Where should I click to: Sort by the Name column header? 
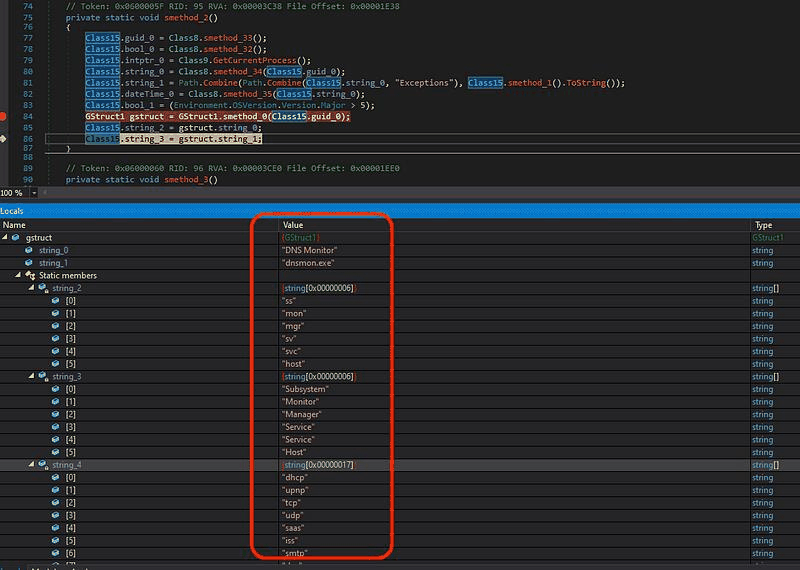click(x=14, y=225)
